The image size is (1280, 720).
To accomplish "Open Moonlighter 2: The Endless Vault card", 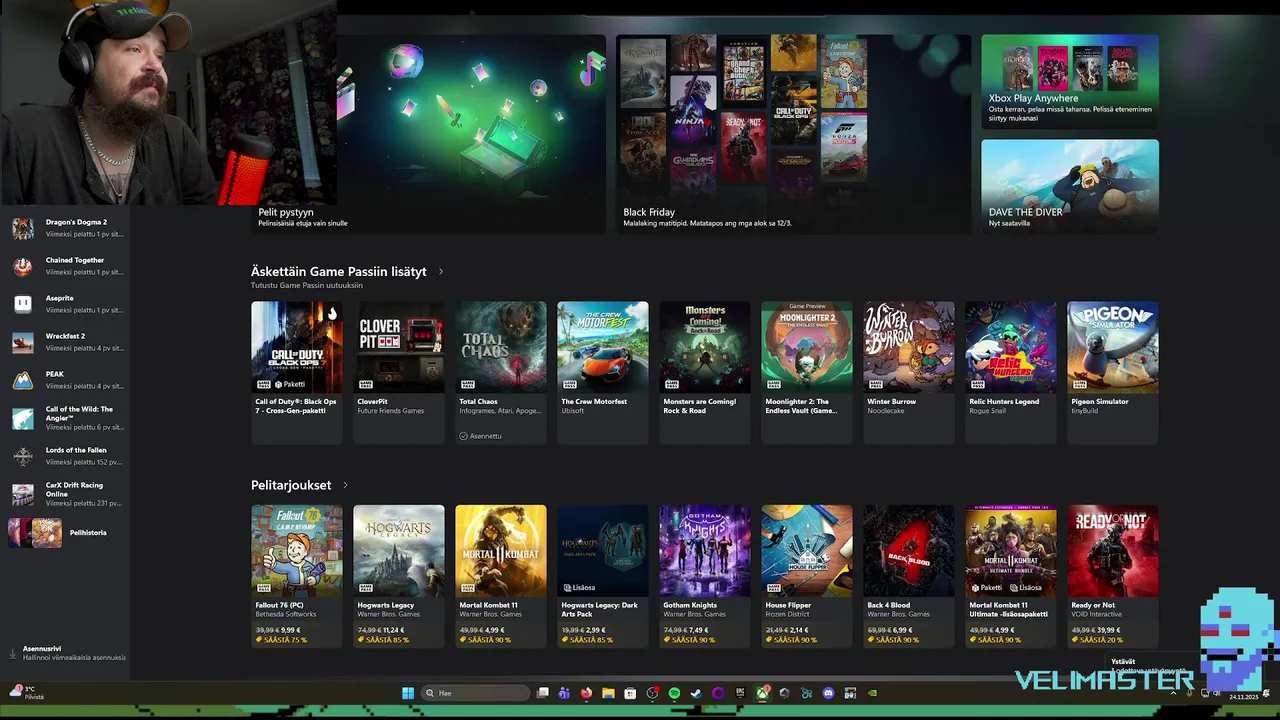I will click(807, 372).
